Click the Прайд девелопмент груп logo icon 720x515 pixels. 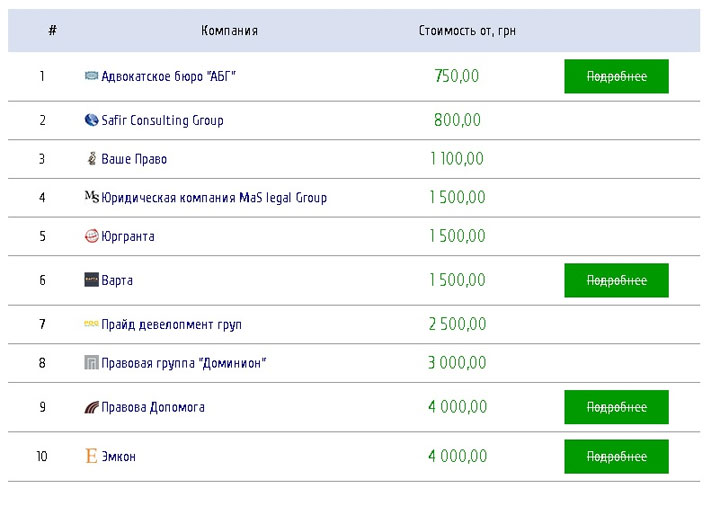91,325
